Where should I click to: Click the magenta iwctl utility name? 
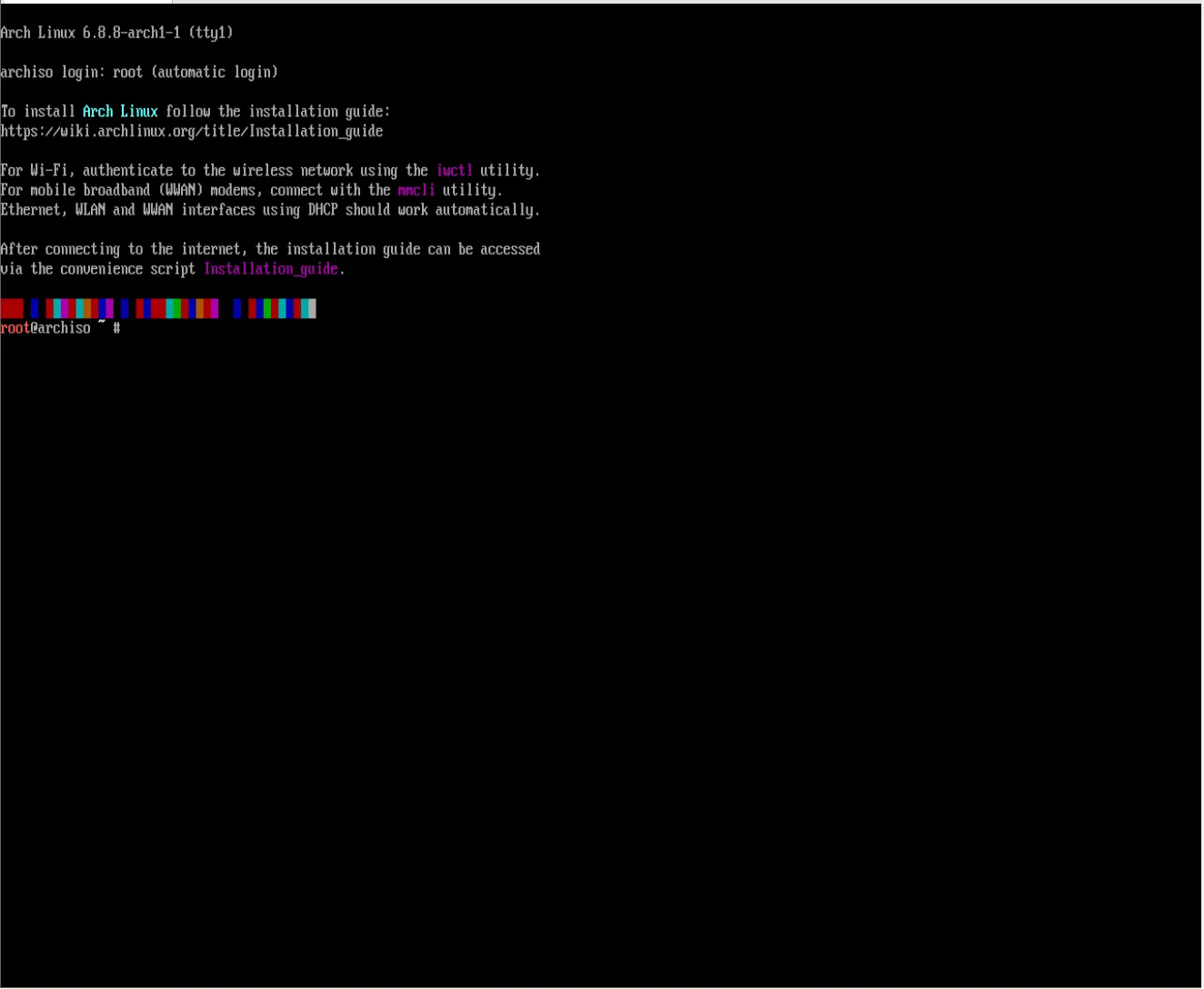pos(454,171)
